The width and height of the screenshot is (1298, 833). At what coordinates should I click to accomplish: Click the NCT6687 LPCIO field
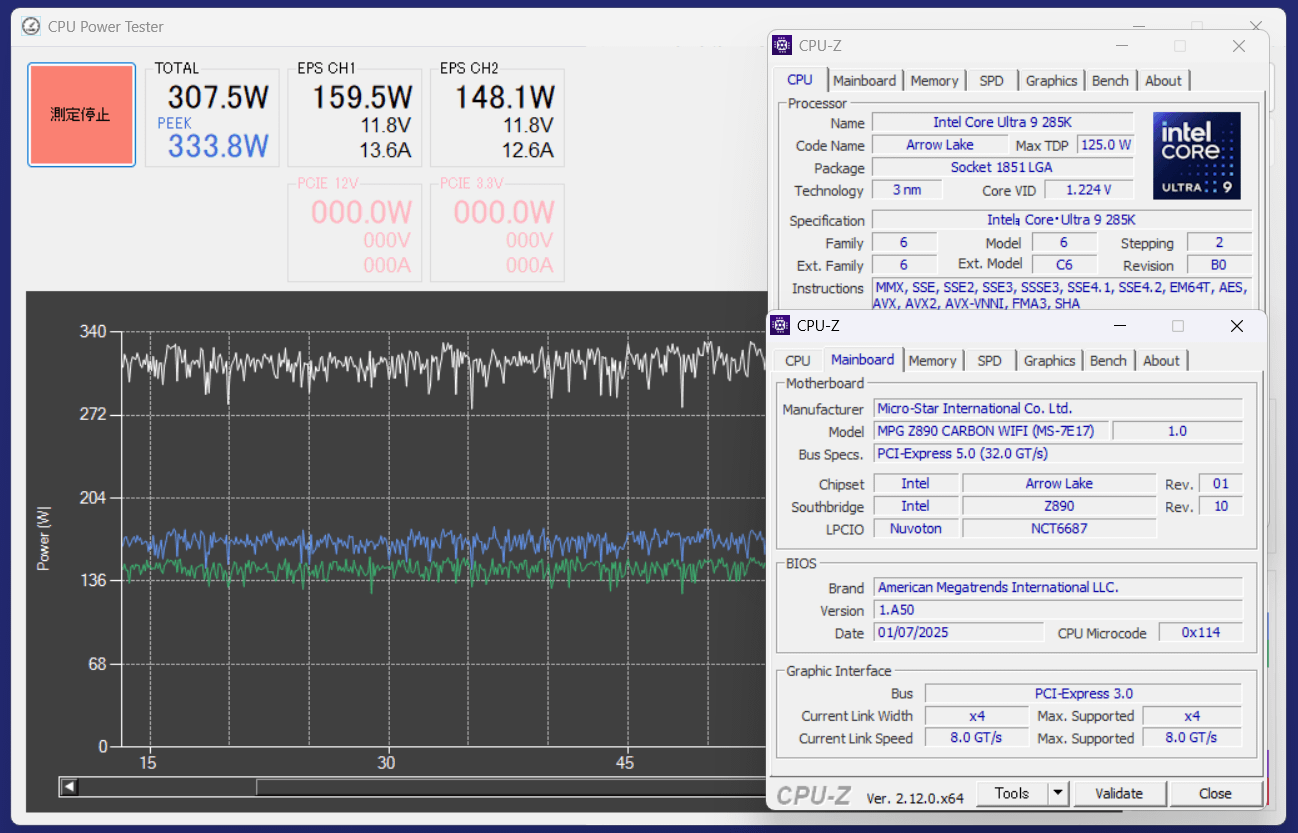pyautogui.click(x=1059, y=528)
